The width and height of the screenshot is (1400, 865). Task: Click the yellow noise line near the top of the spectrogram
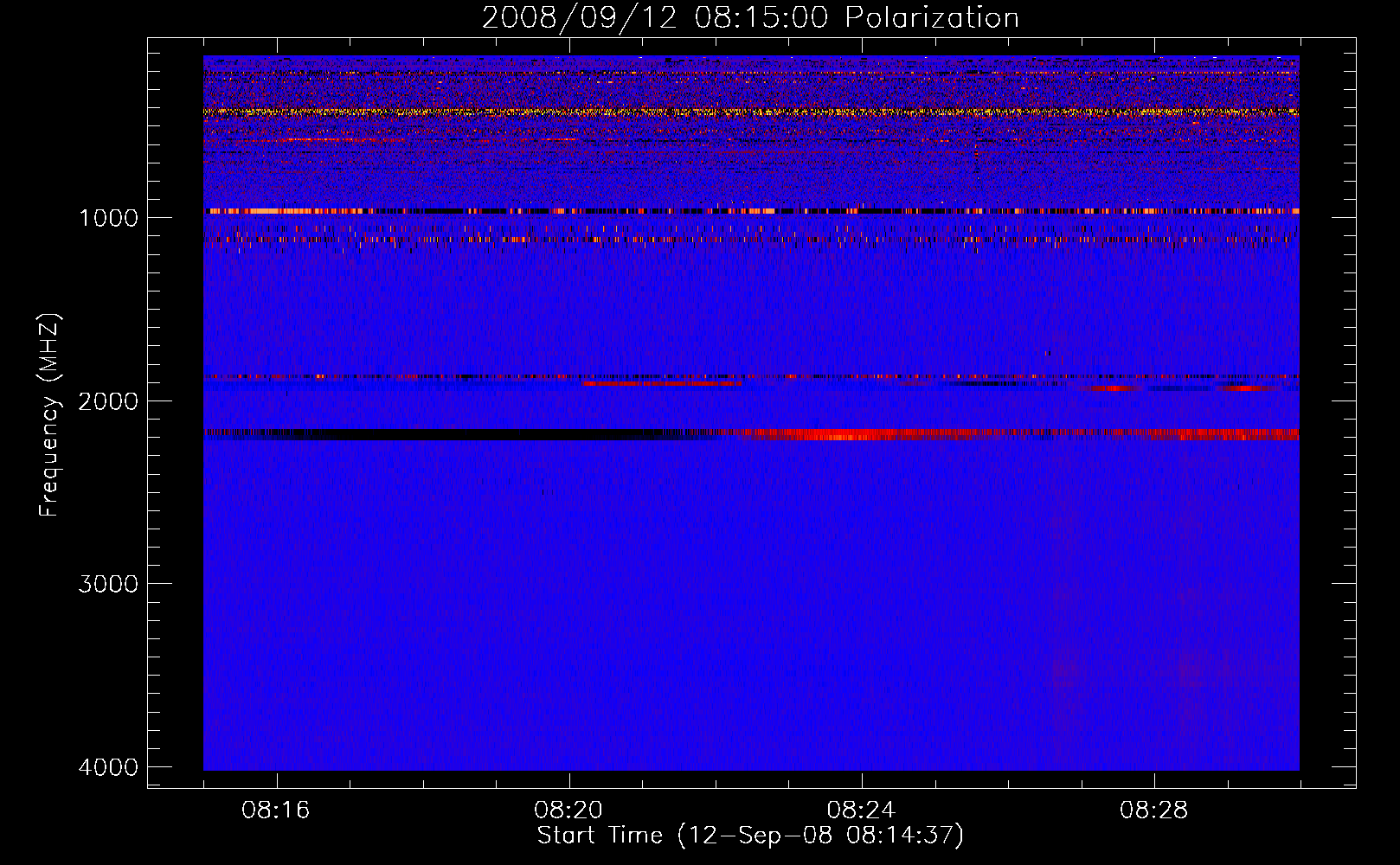(x=751, y=112)
